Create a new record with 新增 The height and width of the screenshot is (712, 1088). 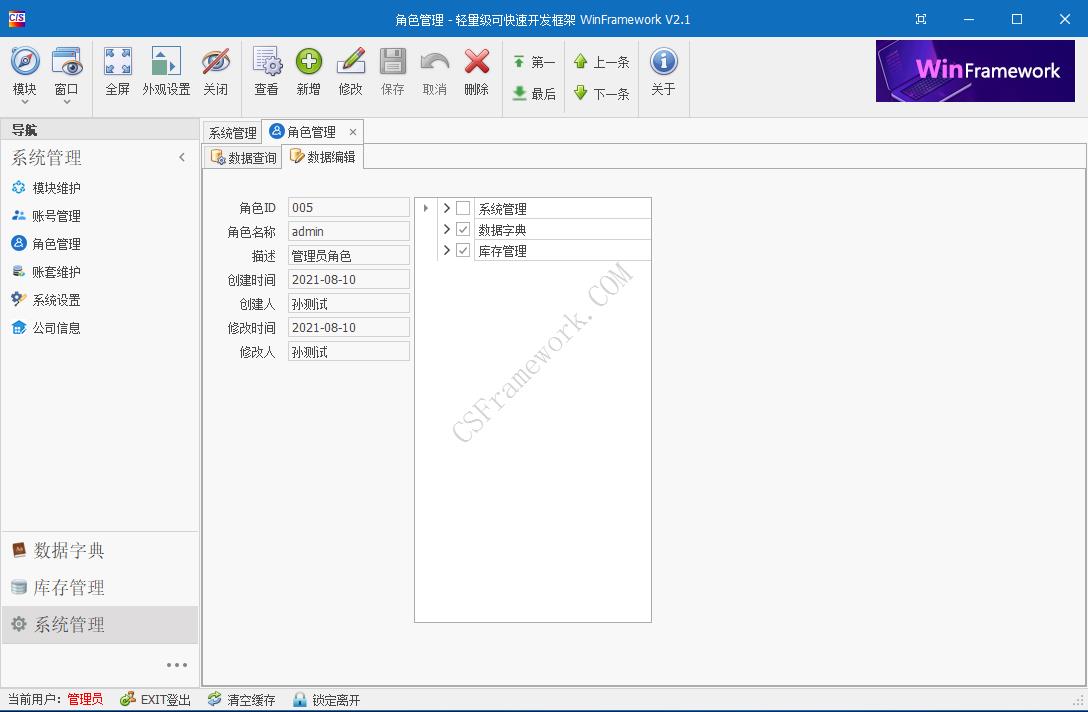309,72
